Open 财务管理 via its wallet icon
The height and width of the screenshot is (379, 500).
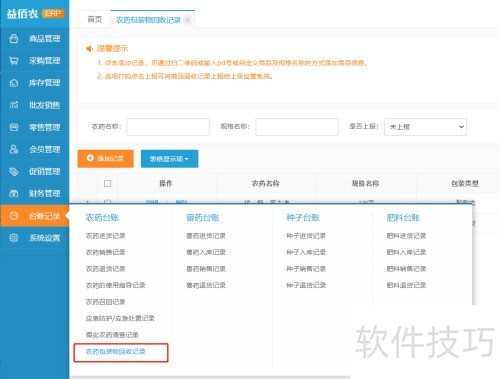click(14, 193)
